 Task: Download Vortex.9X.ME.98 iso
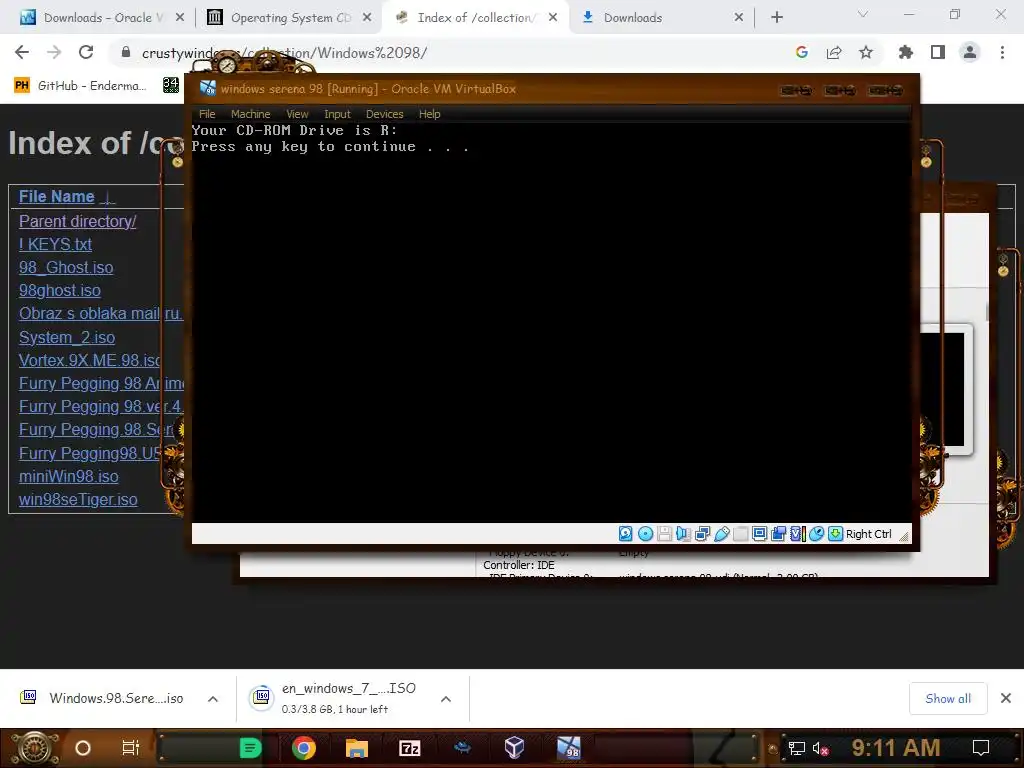pos(90,360)
